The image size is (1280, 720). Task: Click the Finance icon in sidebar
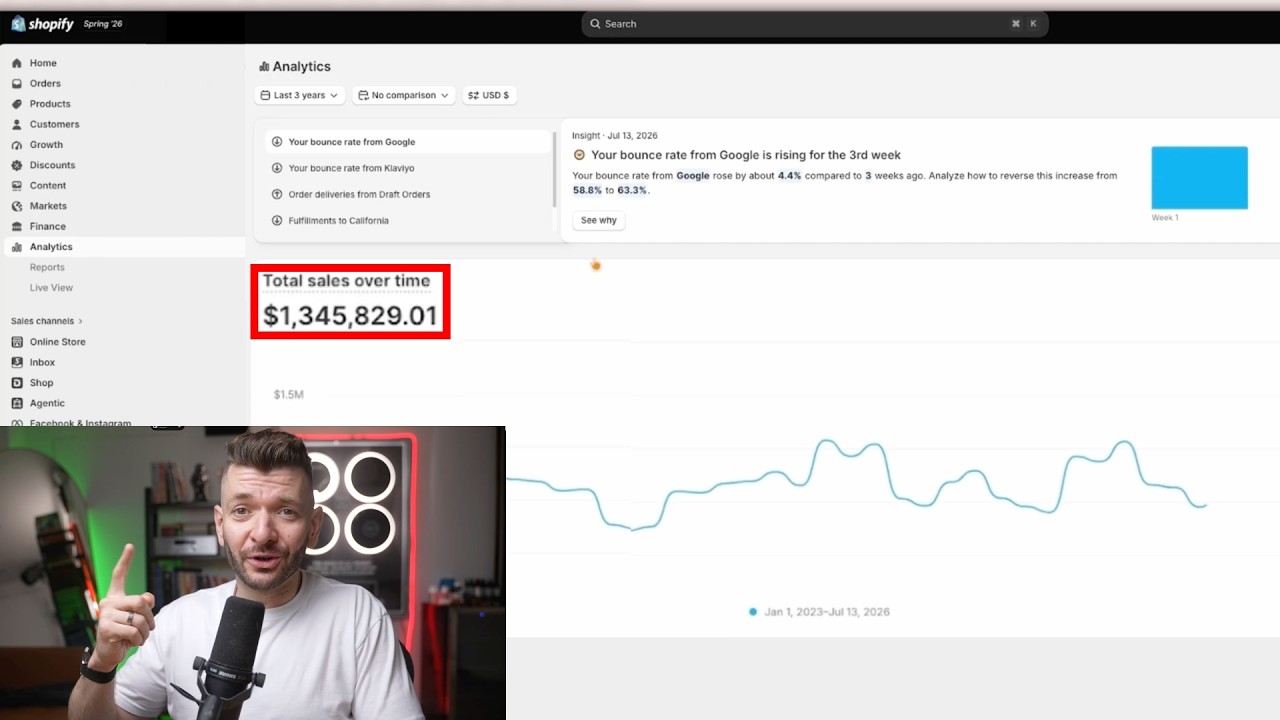click(17, 227)
